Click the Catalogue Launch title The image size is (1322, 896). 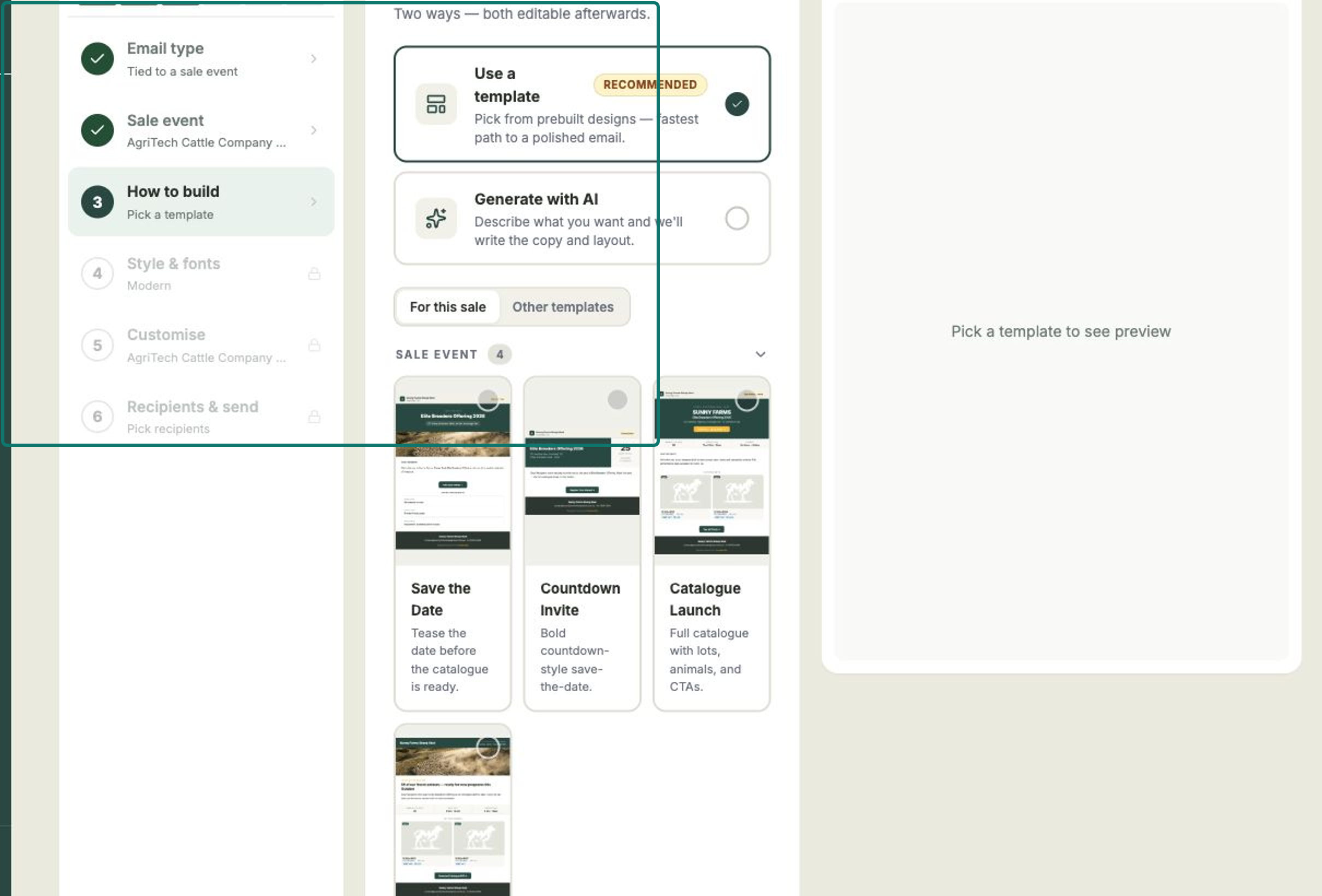(705, 599)
